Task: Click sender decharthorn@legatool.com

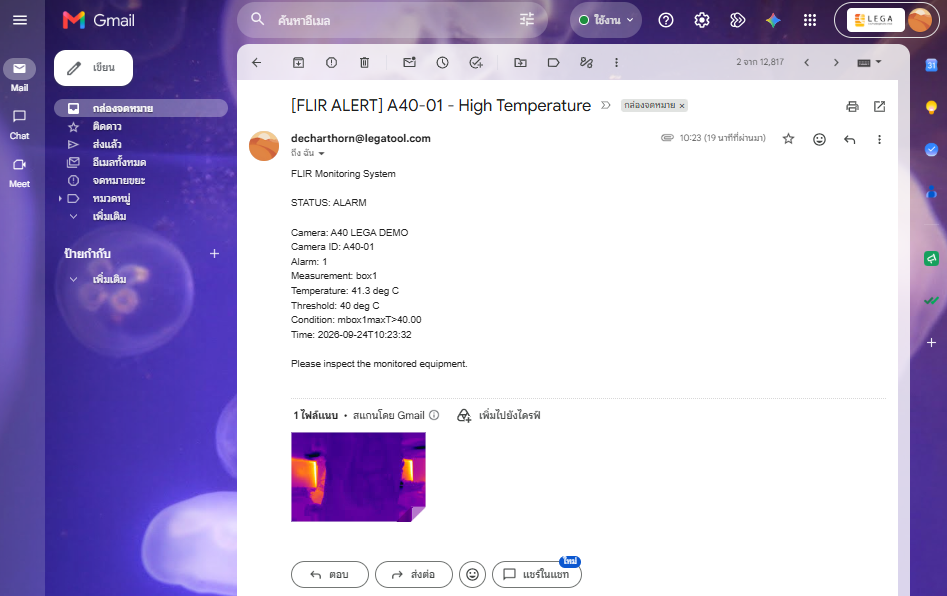Action: (x=361, y=138)
